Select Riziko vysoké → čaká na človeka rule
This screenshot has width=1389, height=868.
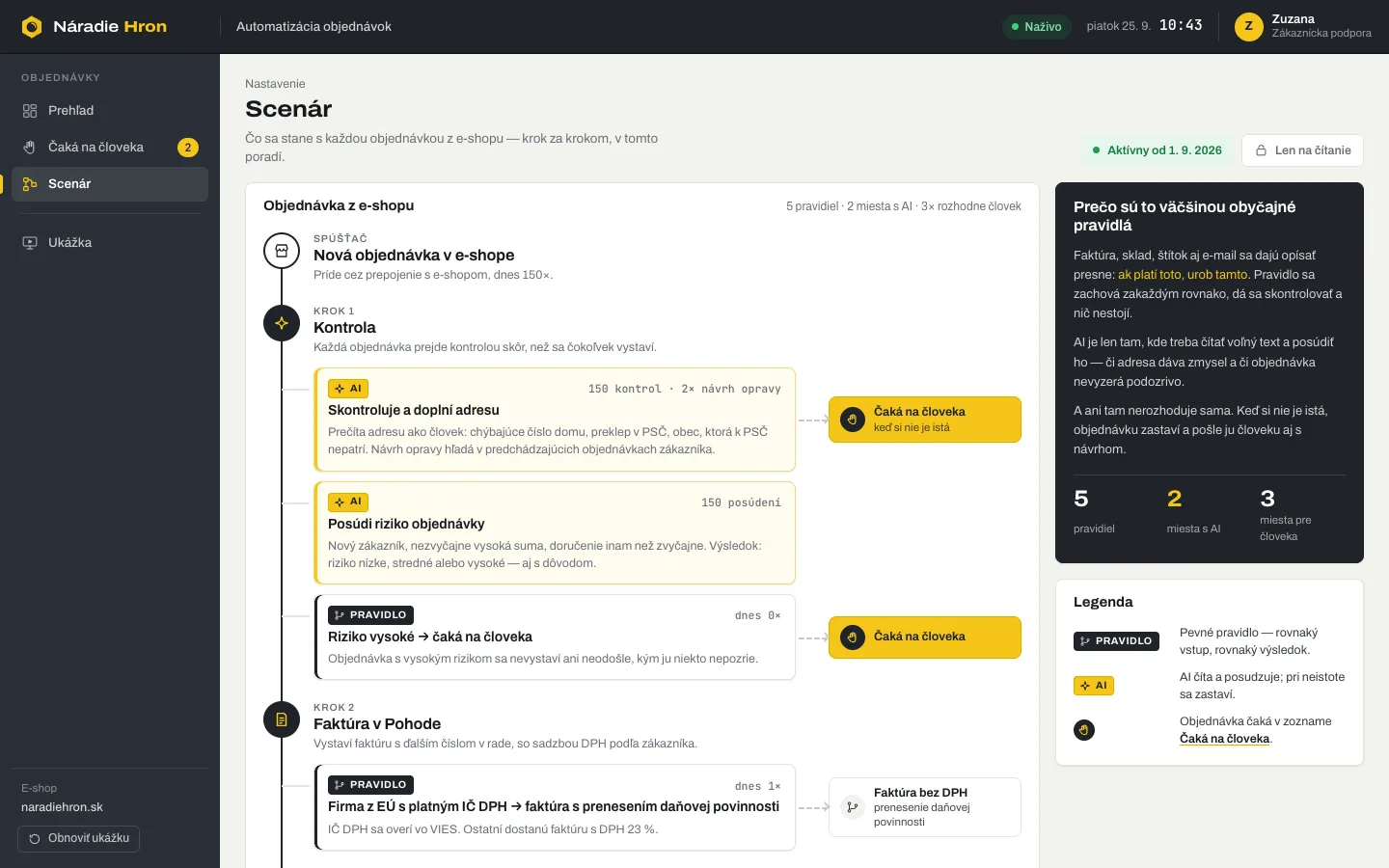point(555,637)
